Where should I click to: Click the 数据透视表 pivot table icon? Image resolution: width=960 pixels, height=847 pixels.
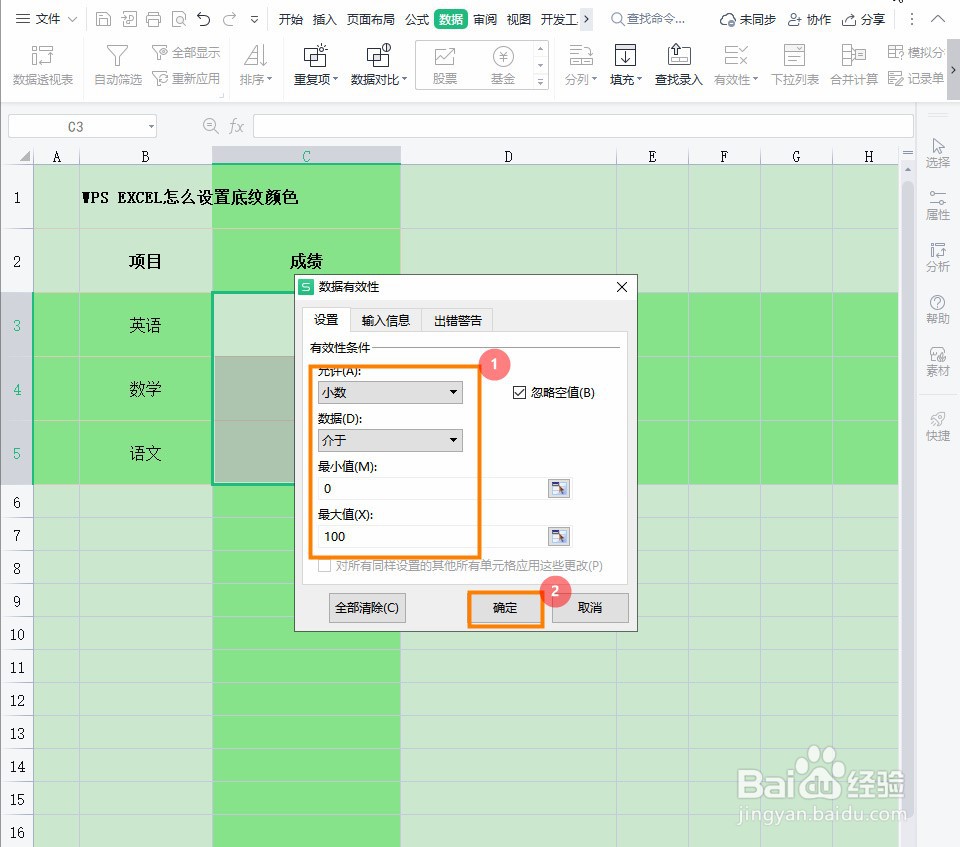tap(43, 65)
